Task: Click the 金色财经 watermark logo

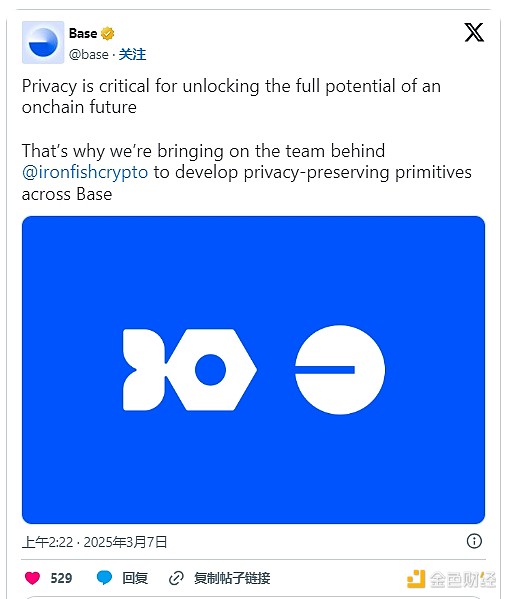Action: (x=452, y=579)
